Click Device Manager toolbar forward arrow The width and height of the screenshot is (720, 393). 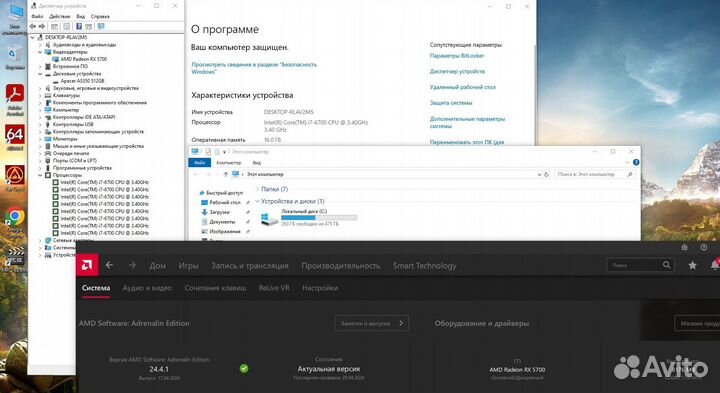tap(41, 27)
